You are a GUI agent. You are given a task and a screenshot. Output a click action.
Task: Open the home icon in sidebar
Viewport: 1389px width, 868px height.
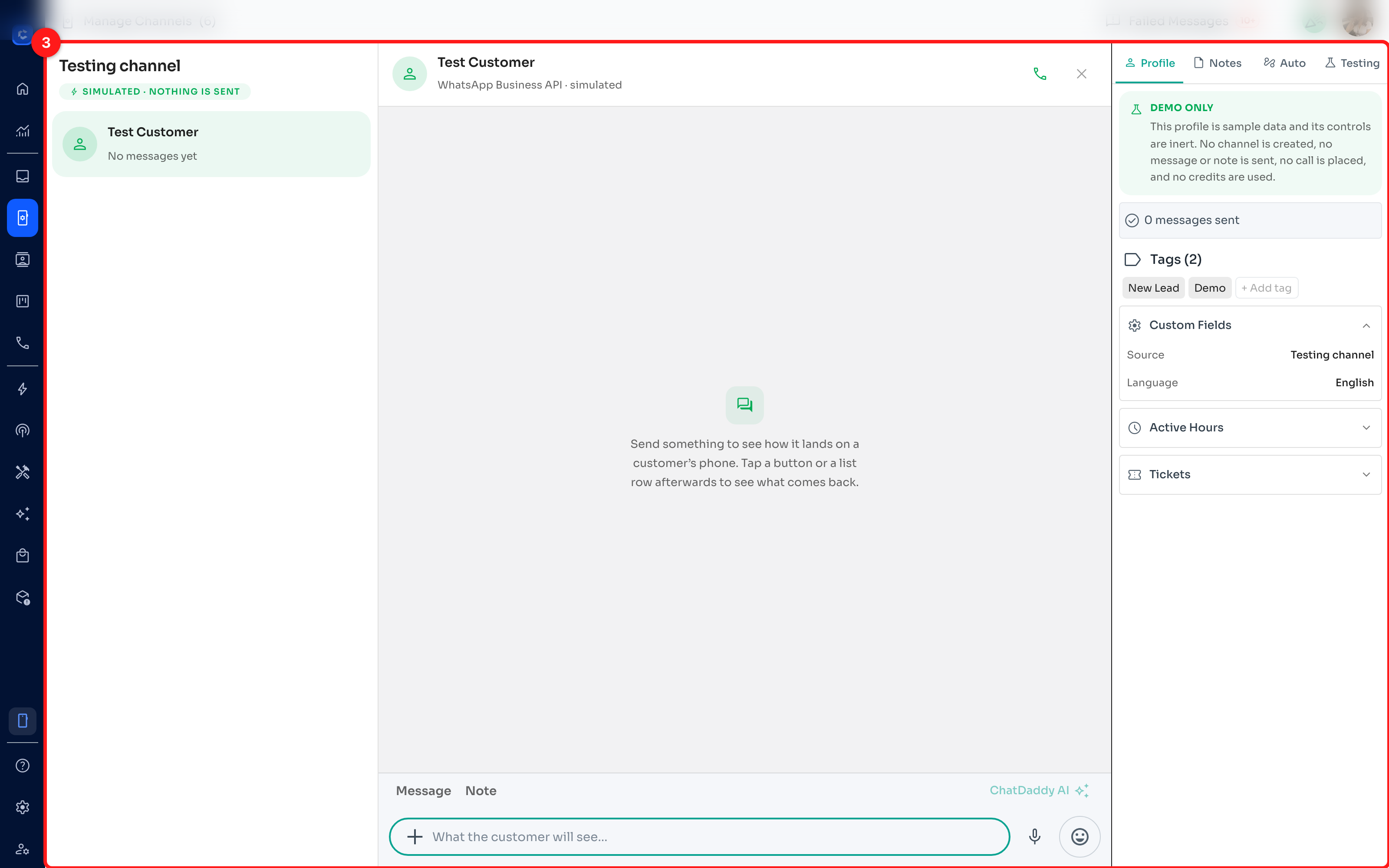coord(23,89)
